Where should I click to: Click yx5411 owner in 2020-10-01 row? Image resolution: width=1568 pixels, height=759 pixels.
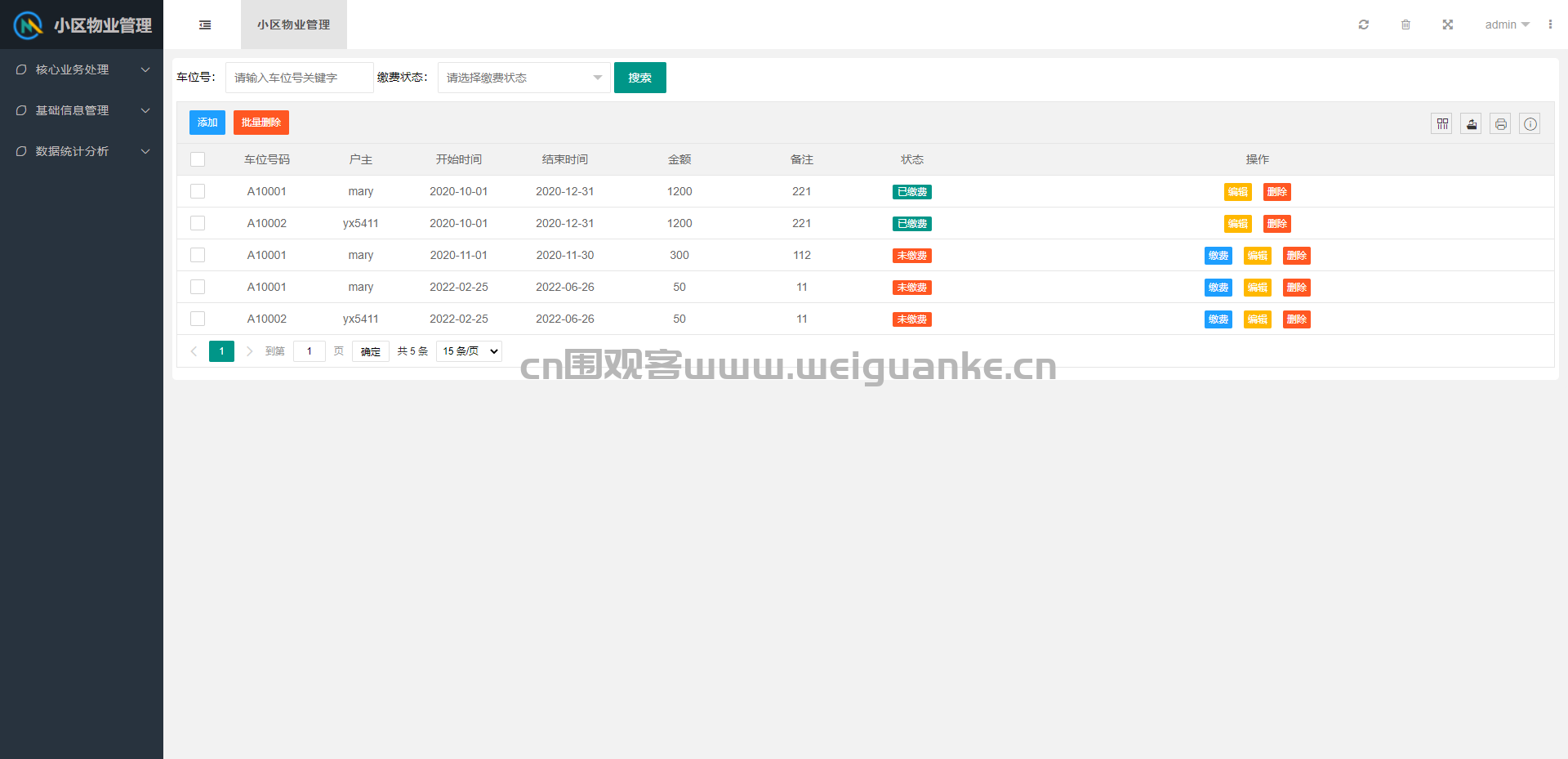(x=360, y=223)
